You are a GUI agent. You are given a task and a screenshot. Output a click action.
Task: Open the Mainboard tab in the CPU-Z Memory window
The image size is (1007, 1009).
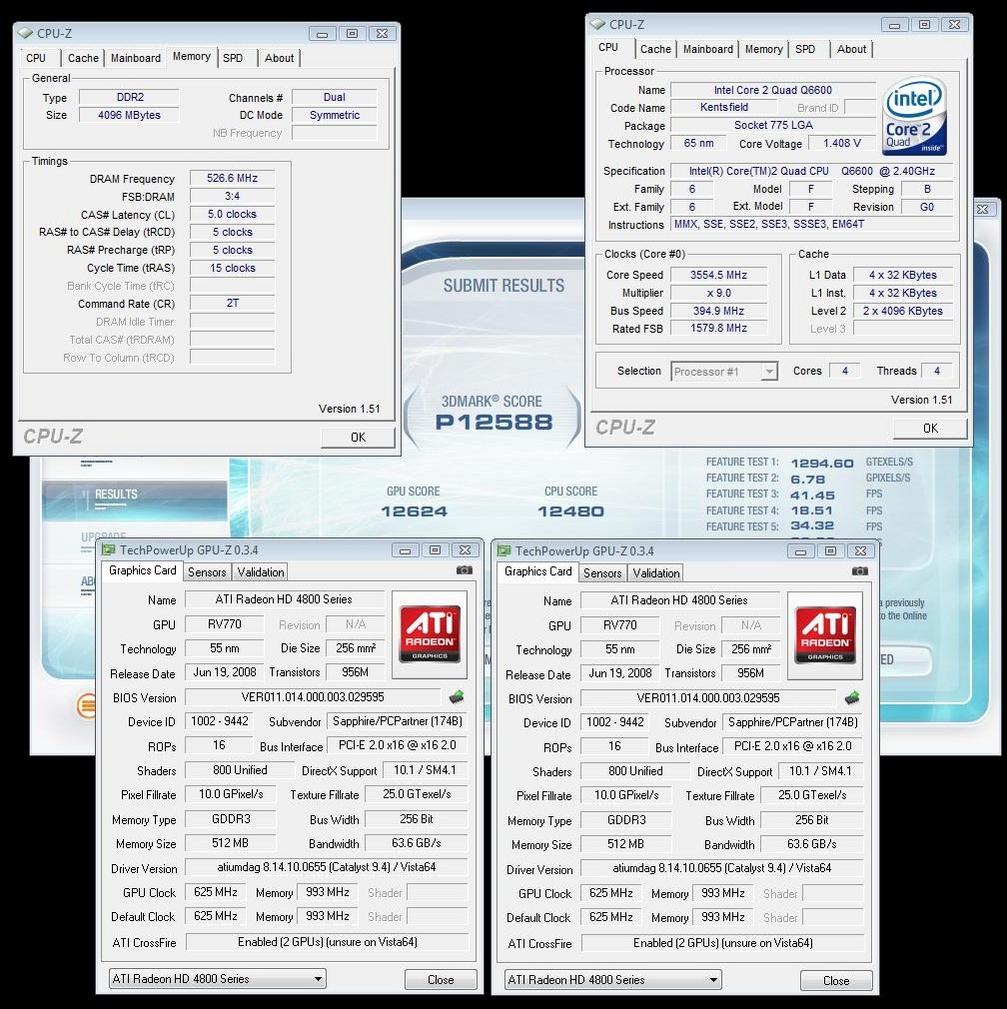point(136,58)
